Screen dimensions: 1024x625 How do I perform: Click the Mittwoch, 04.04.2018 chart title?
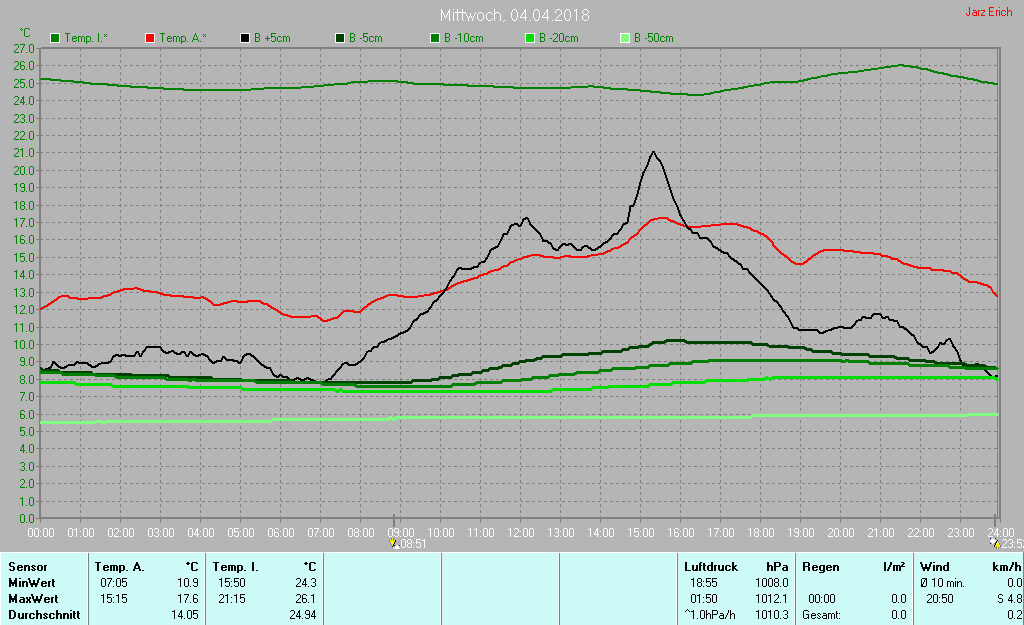click(514, 16)
